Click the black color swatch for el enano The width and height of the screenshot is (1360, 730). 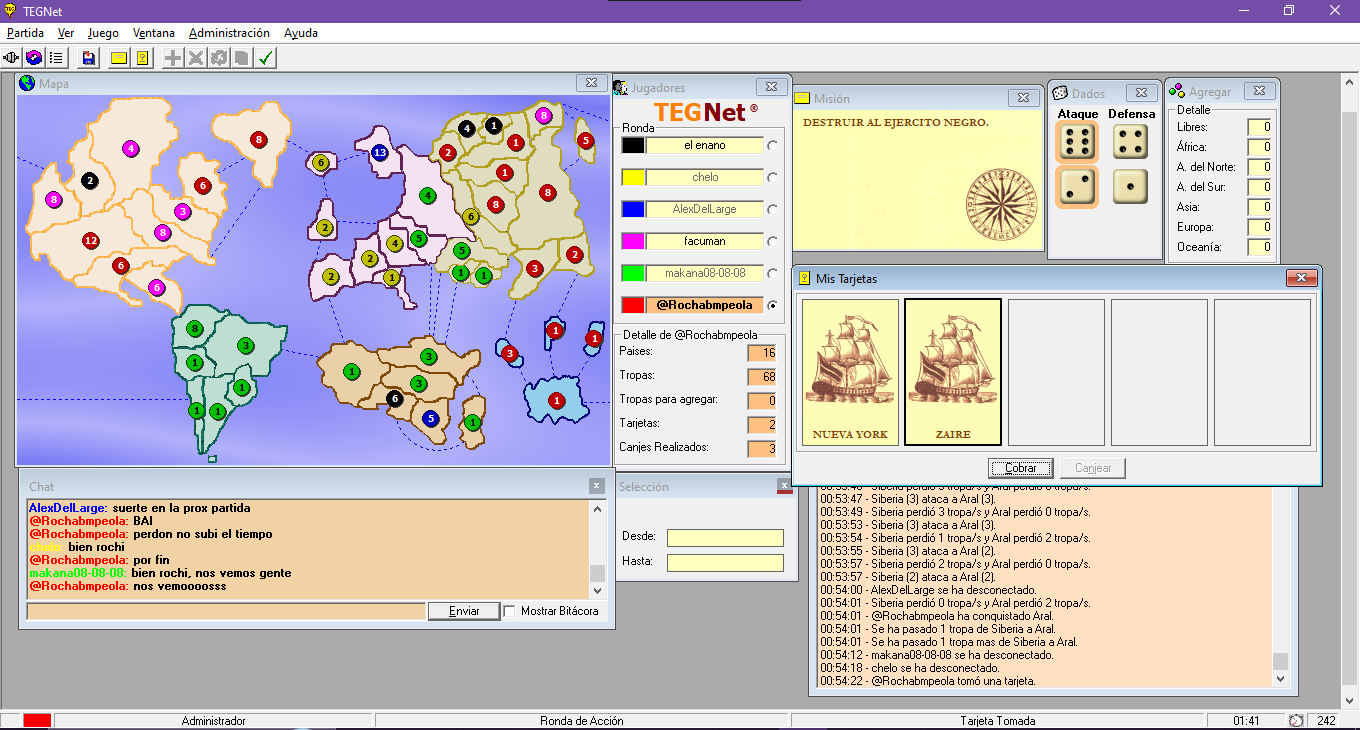[633, 146]
